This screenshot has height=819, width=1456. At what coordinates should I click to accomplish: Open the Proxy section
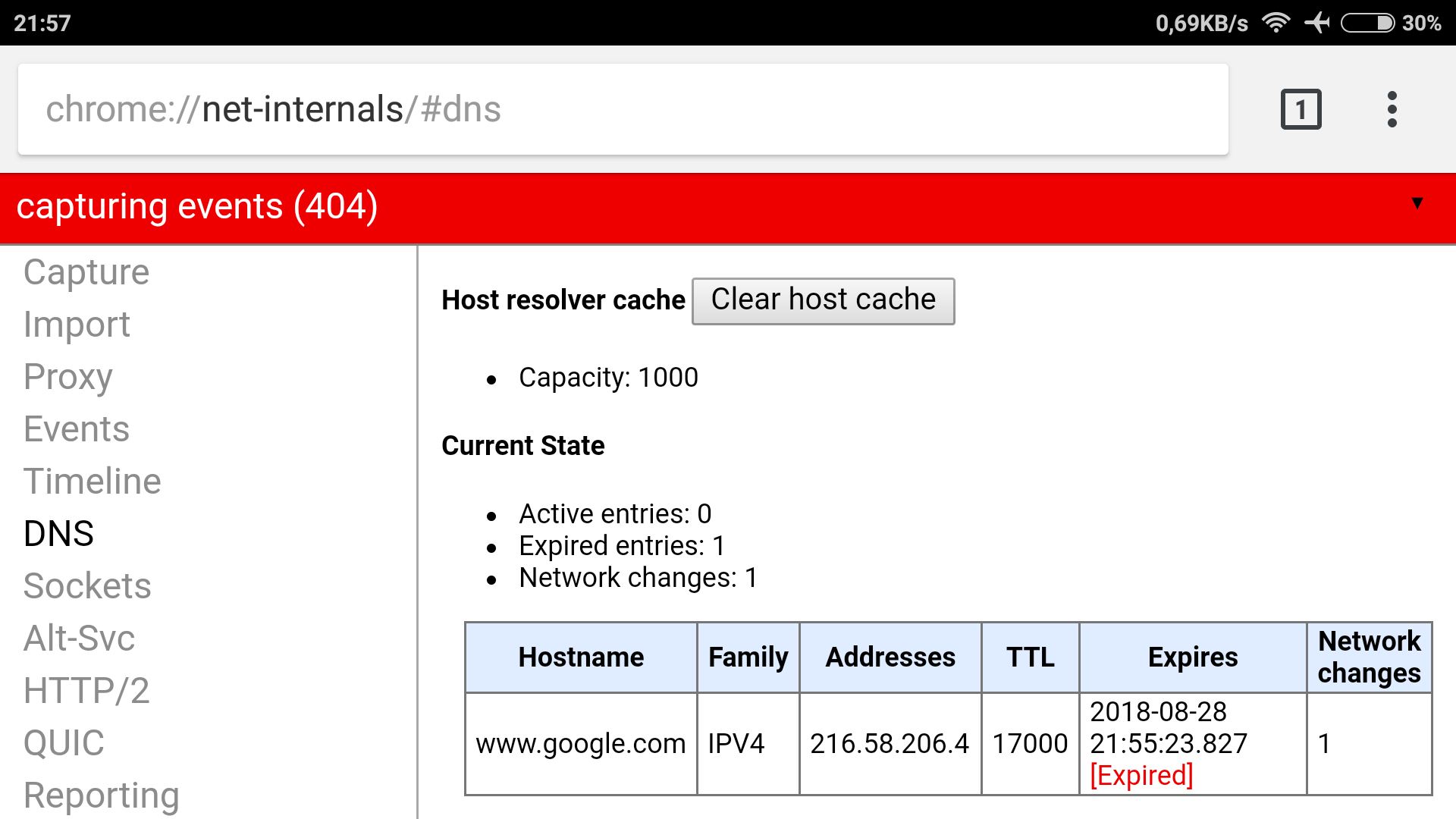[67, 377]
